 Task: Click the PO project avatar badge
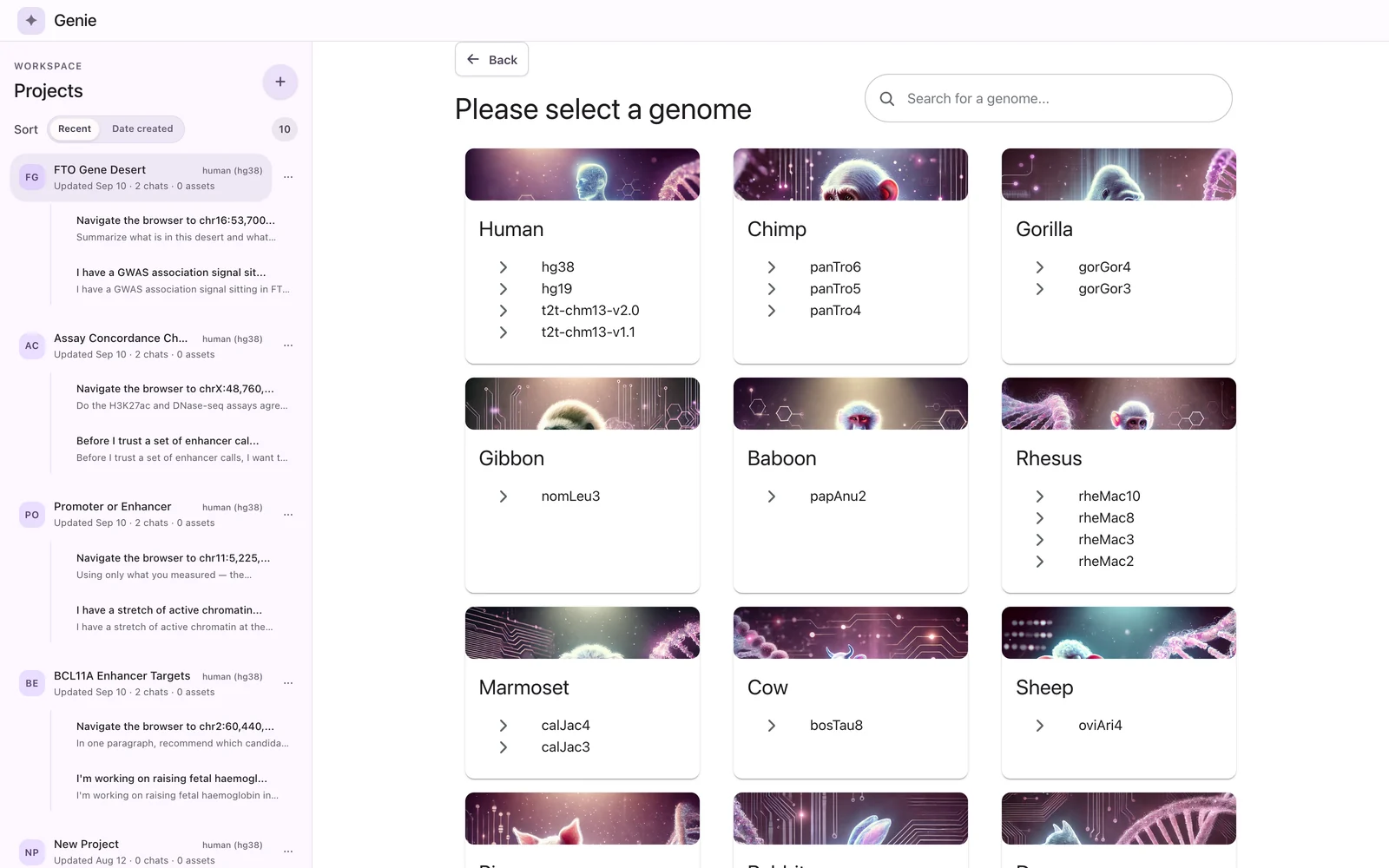coord(32,515)
